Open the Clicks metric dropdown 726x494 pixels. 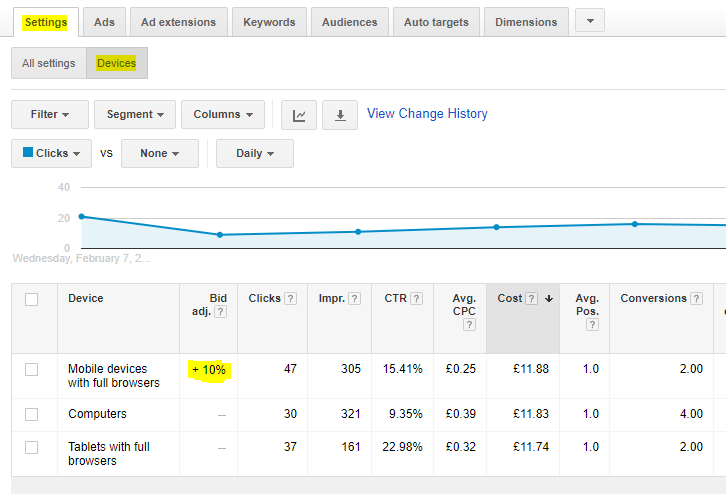[51, 153]
